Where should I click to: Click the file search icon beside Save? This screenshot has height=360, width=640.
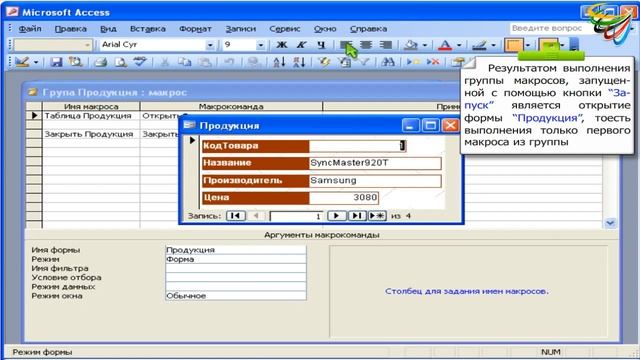pyautogui.click(x=75, y=62)
